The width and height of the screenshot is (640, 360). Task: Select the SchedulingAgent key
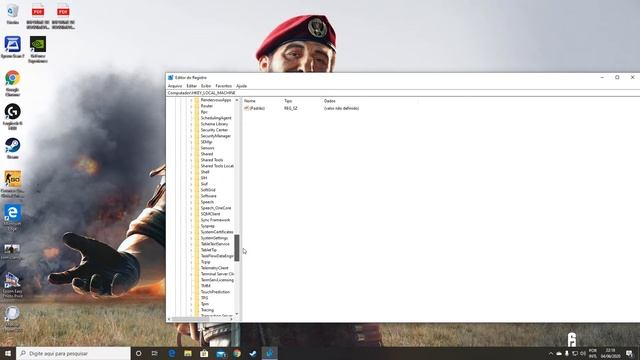(216, 118)
